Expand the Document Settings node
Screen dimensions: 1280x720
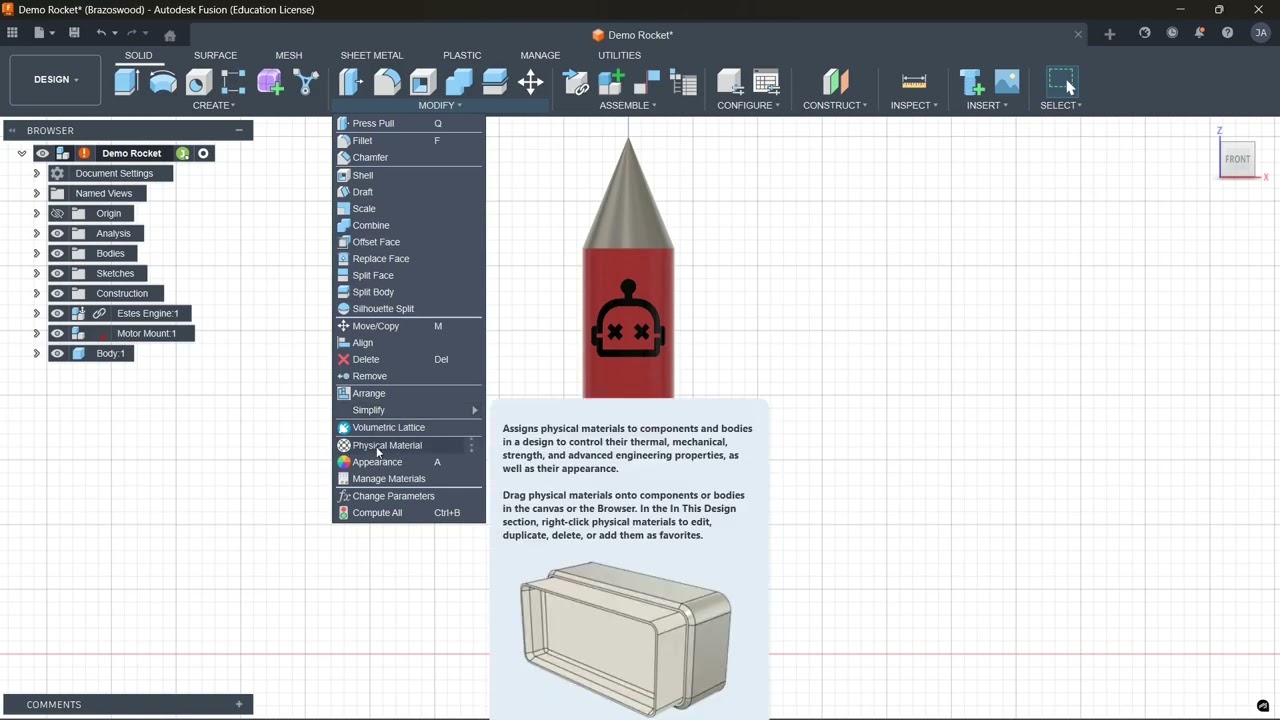tap(36, 173)
